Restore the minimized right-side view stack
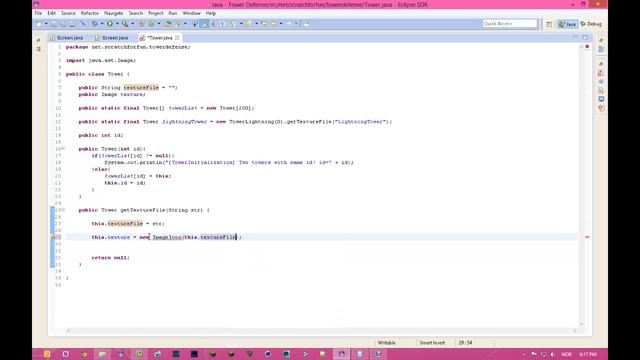The width and height of the screenshot is (640, 360). coord(601,40)
